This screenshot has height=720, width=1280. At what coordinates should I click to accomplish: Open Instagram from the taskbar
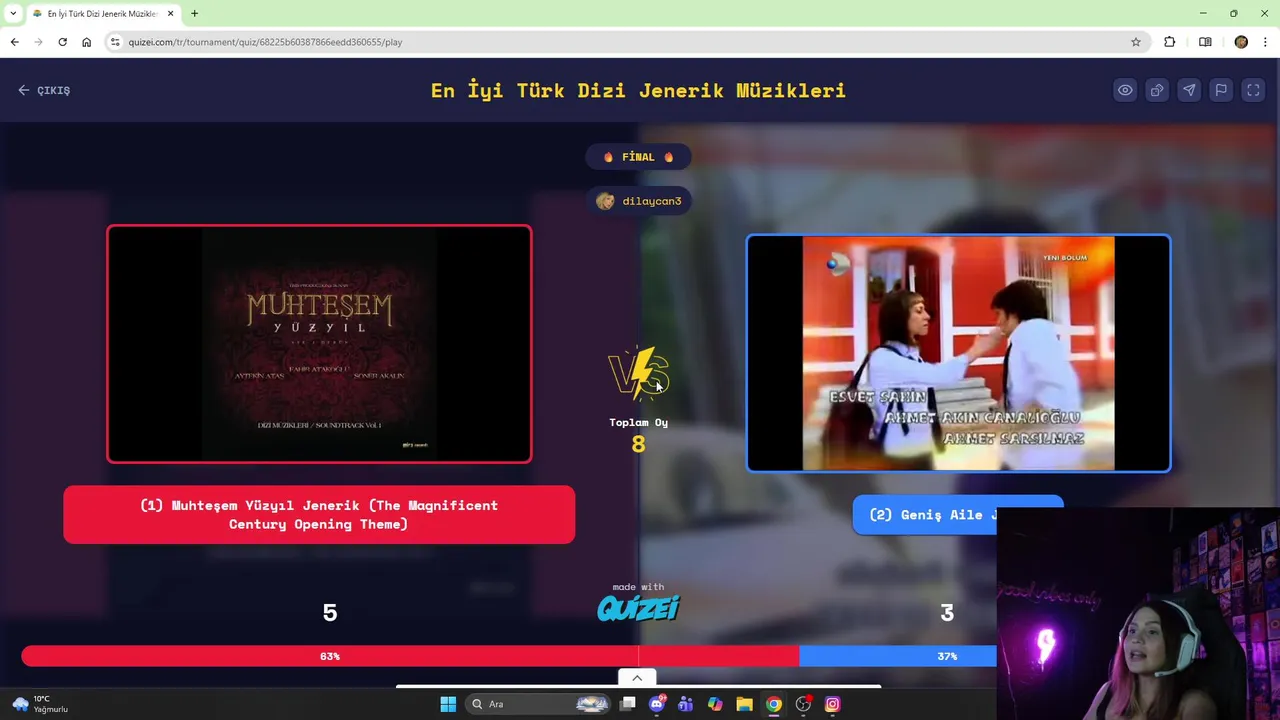pos(832,704)
